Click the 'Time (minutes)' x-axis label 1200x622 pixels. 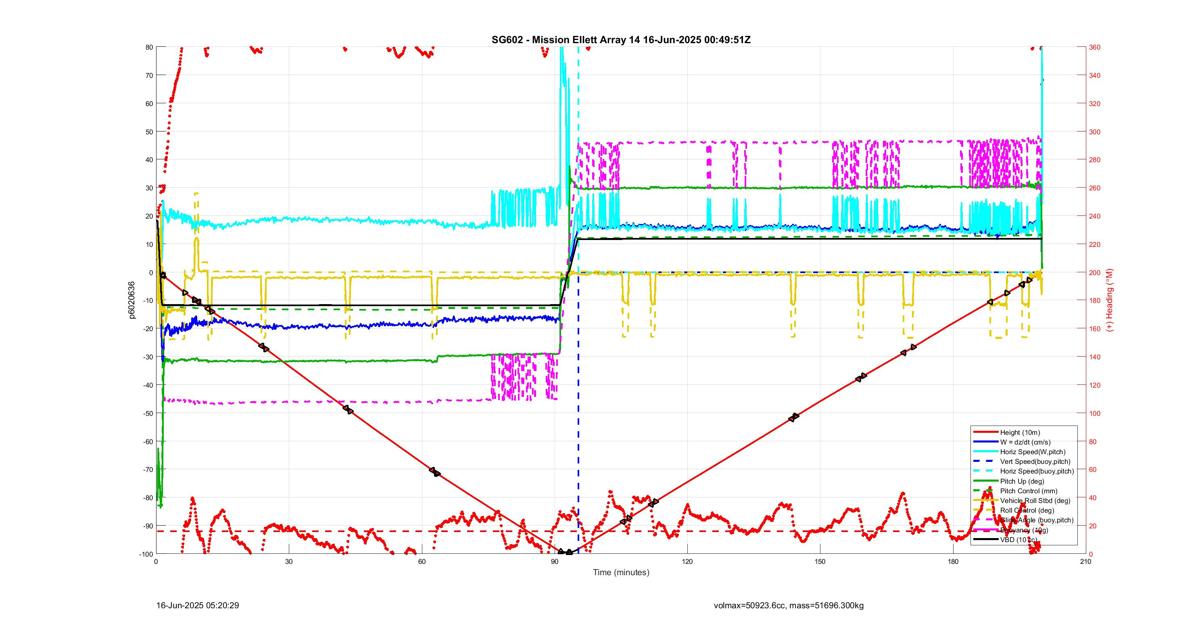[620, 573]
